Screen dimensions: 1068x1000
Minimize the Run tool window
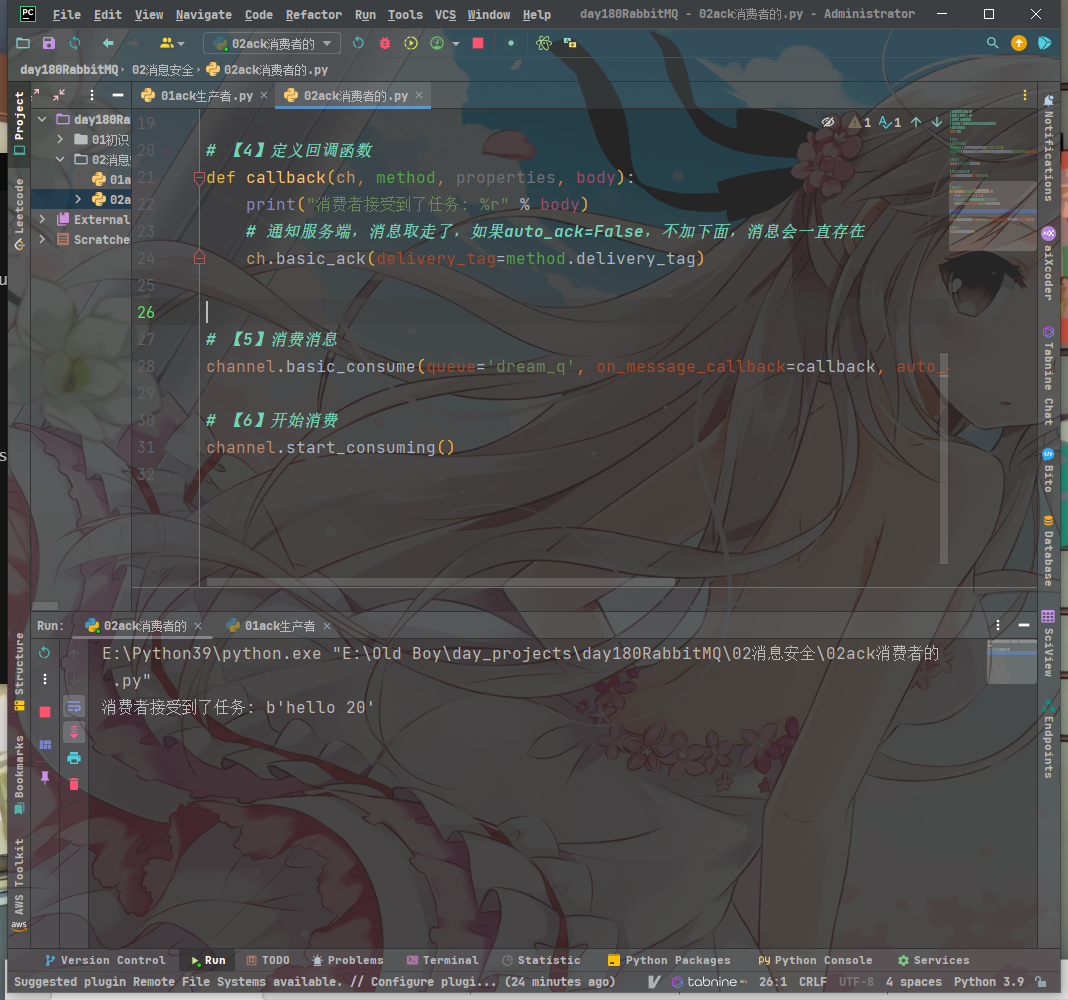coord(1024,625)
